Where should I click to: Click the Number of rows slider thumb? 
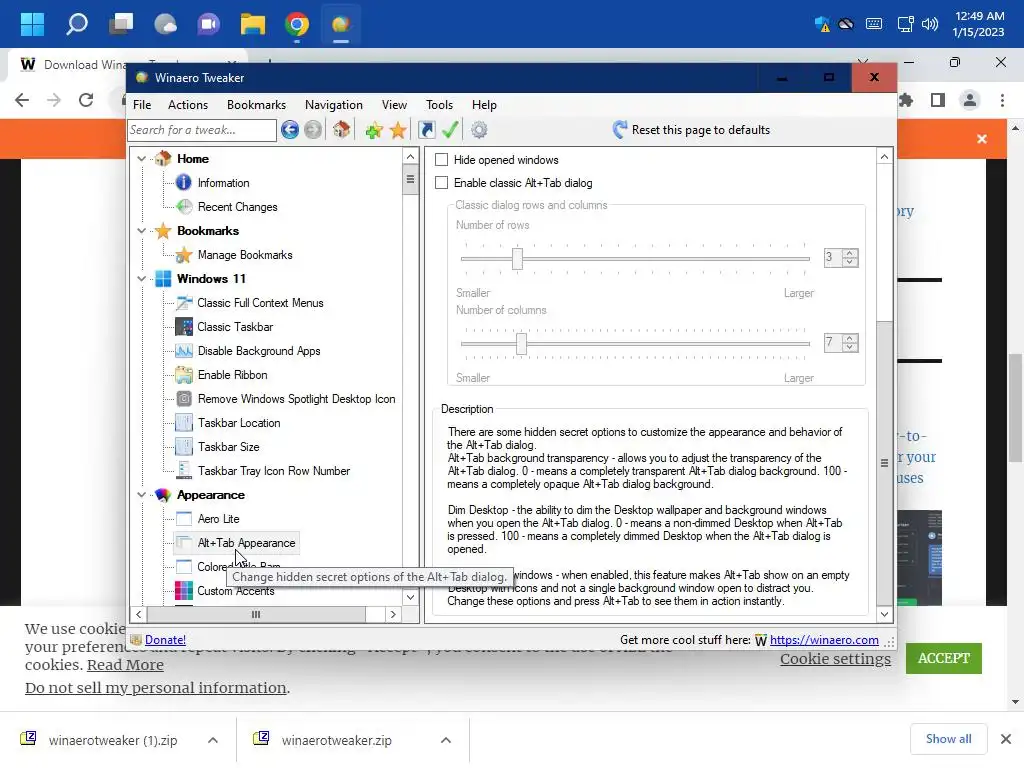[517, 259]
